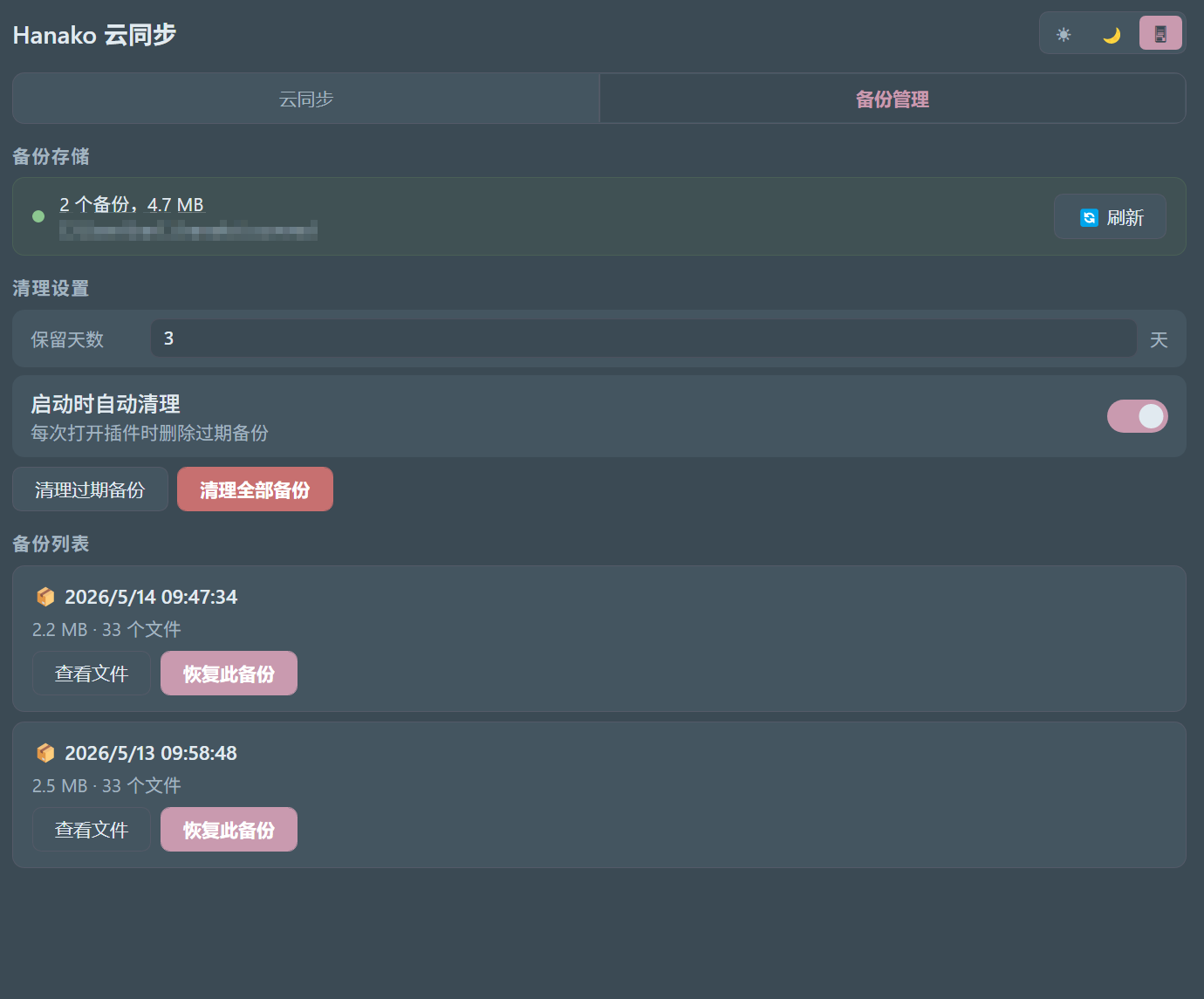Restore the 2026/5/14 09:47:34 backup

[229, 674]
